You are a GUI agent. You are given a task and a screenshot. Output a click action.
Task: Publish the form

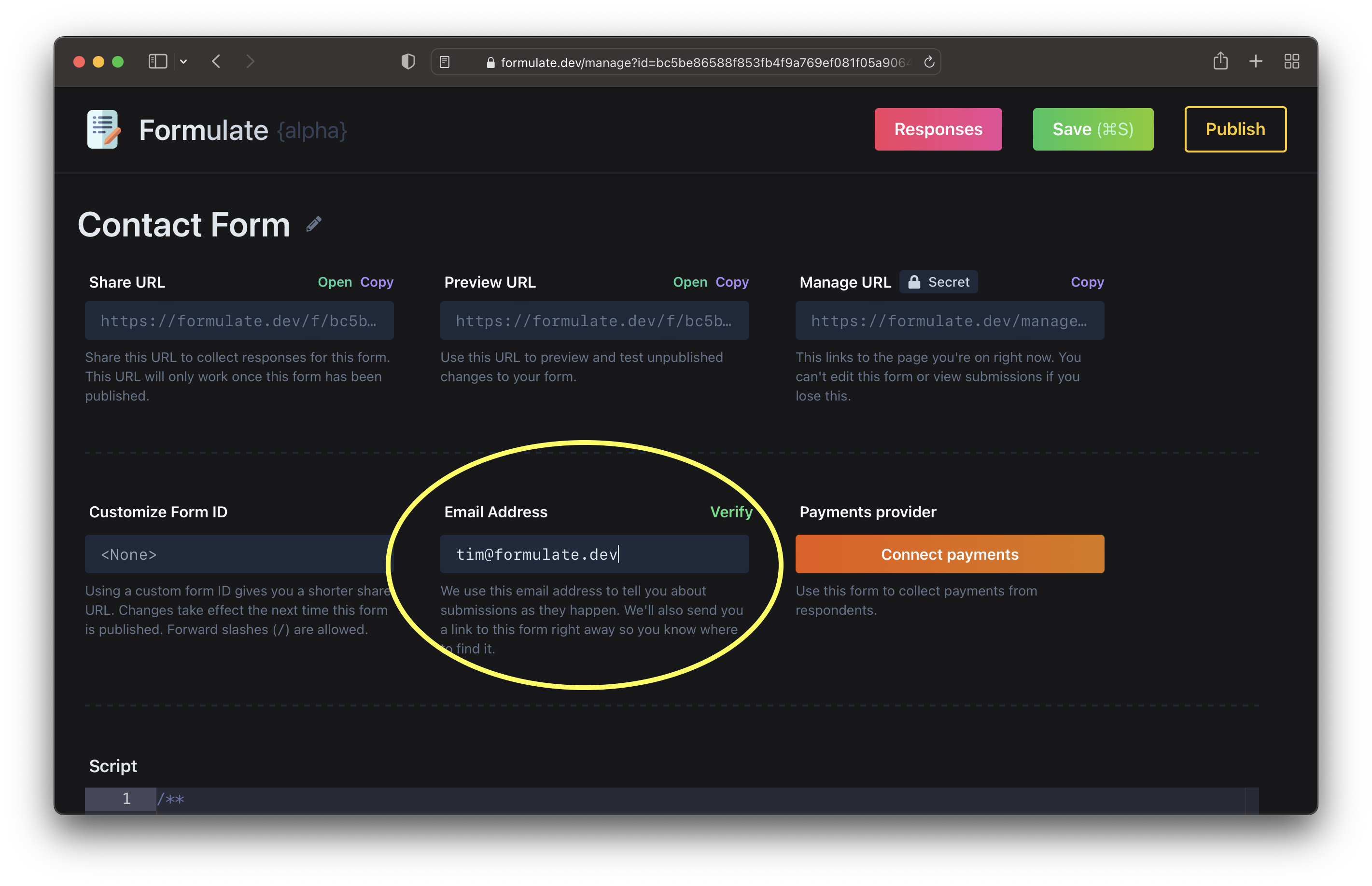point(1234,129)
